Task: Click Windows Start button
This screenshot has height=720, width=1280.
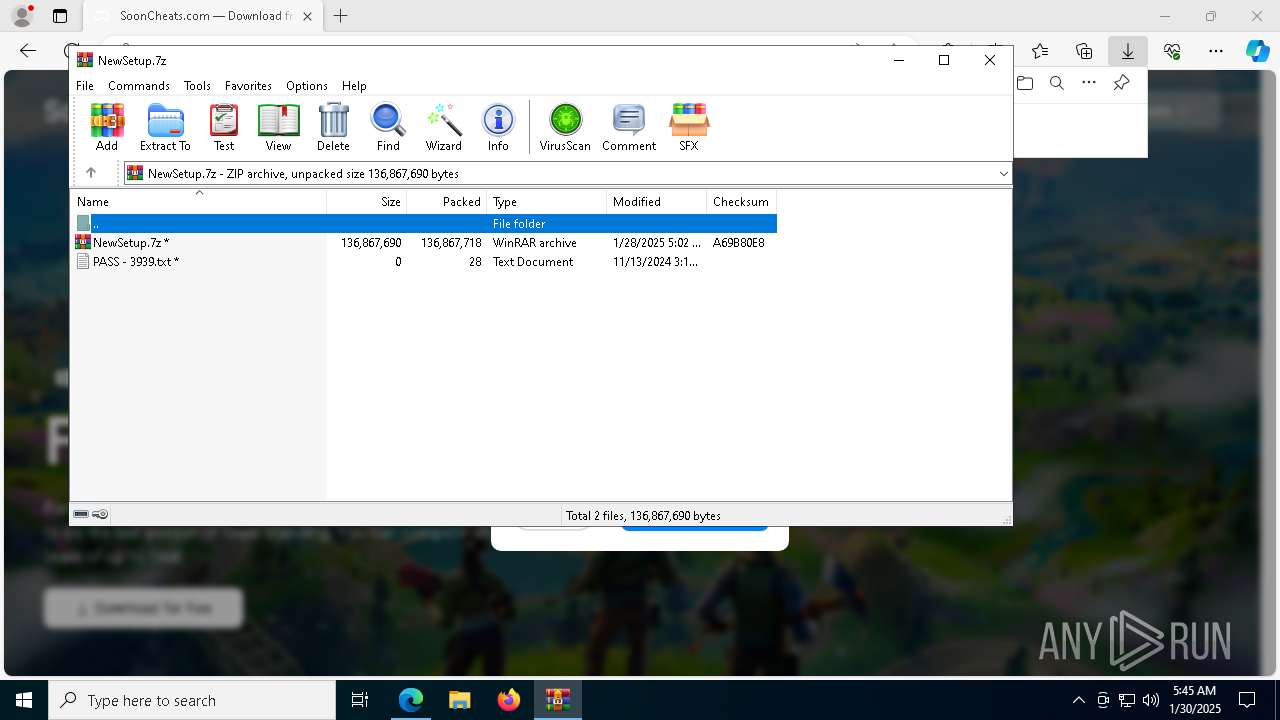Action: click(x=24, y=700)
